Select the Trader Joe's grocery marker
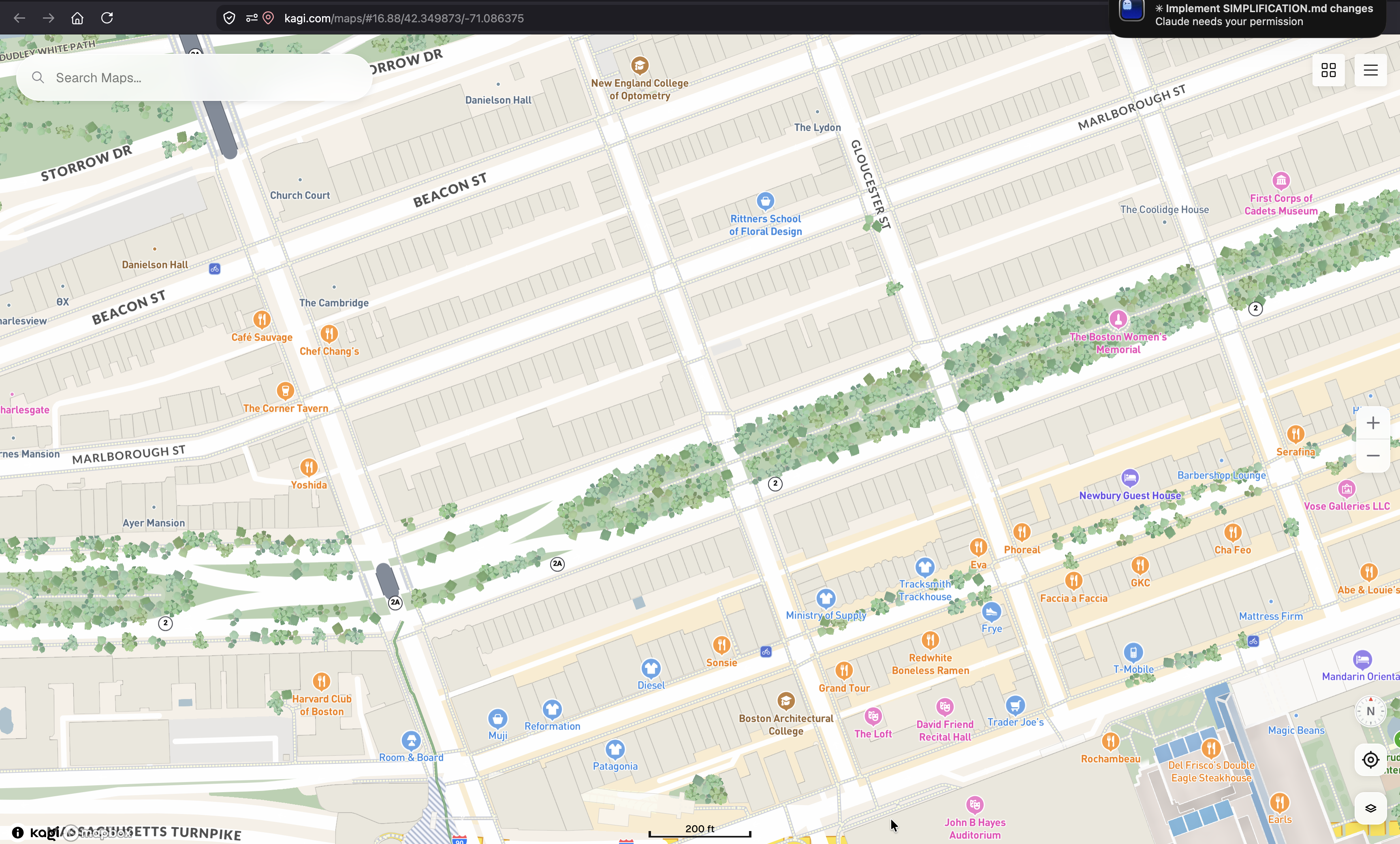 (x=1015, y=705)
